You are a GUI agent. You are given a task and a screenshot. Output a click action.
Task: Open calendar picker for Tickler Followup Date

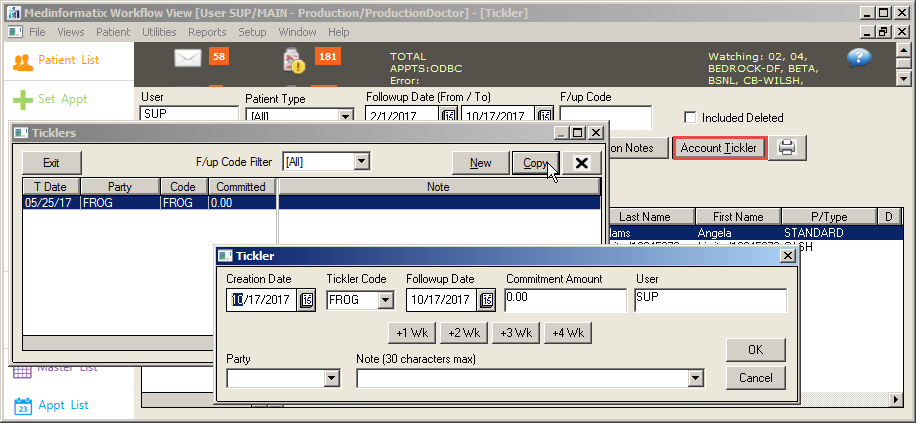click(487, 300)
